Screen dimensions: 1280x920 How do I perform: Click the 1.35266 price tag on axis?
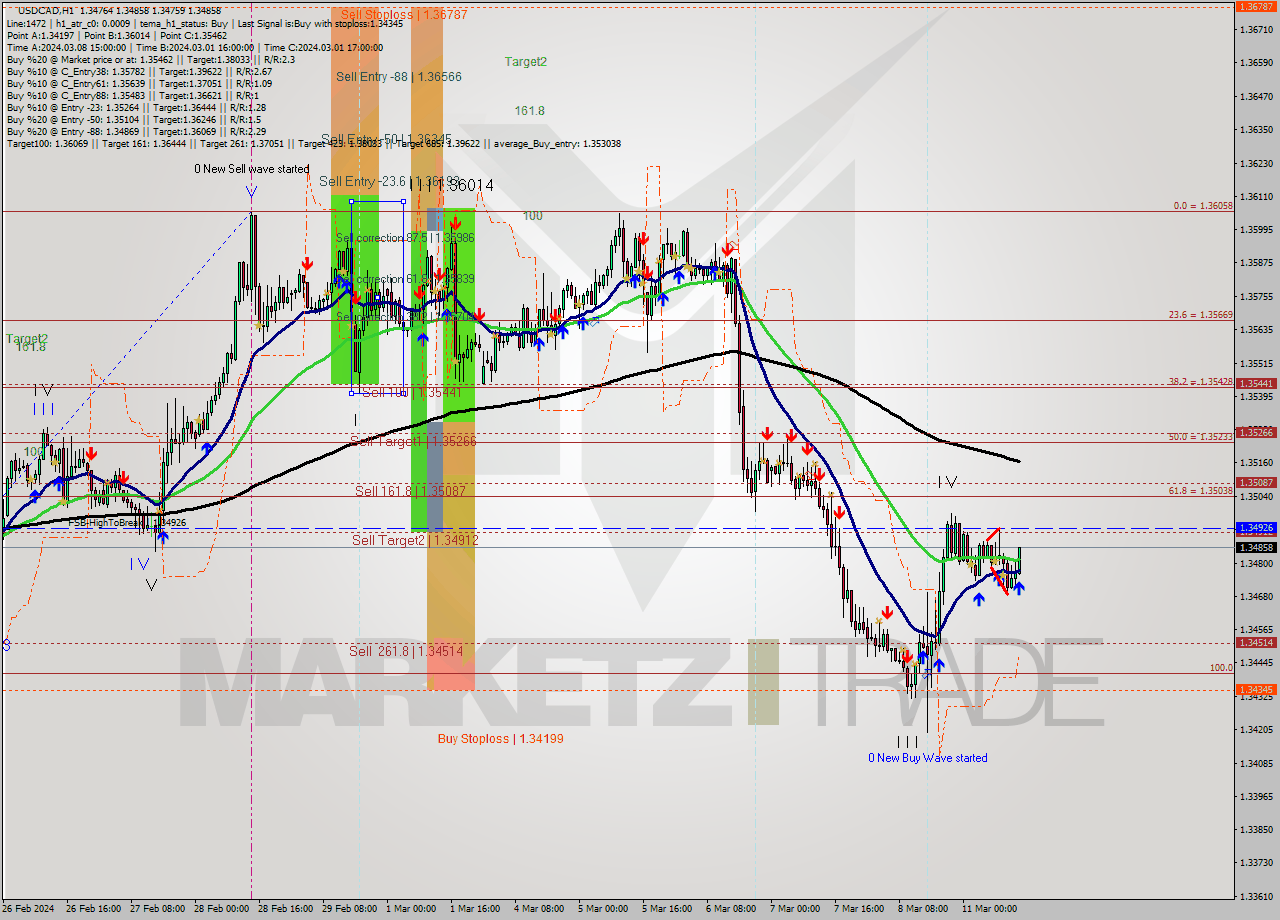coord(1255,432)
